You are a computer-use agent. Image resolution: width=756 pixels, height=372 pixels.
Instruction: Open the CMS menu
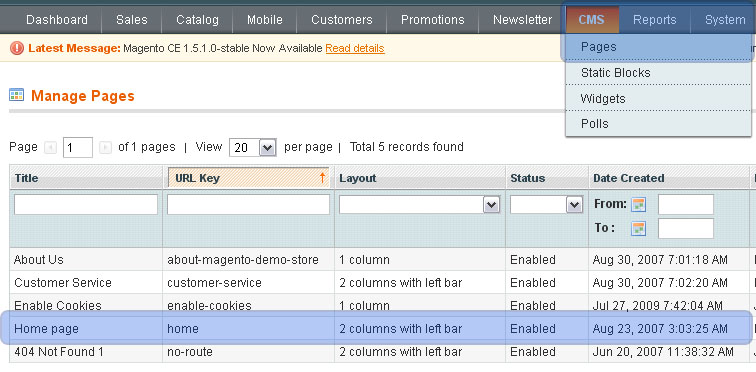pyautogui.click(x=592, y=20)
